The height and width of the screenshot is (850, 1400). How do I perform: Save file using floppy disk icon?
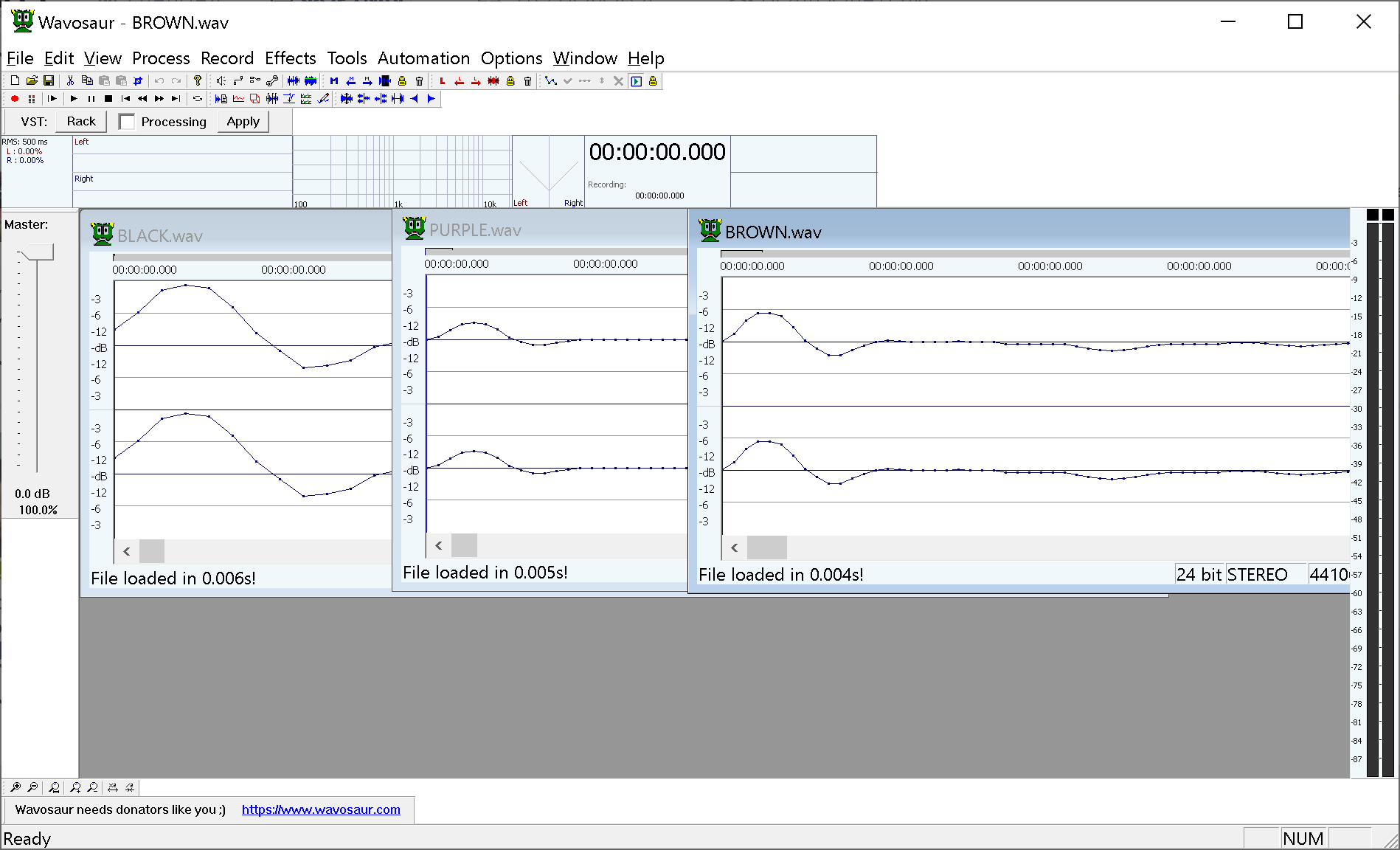(x=49, y=81)
